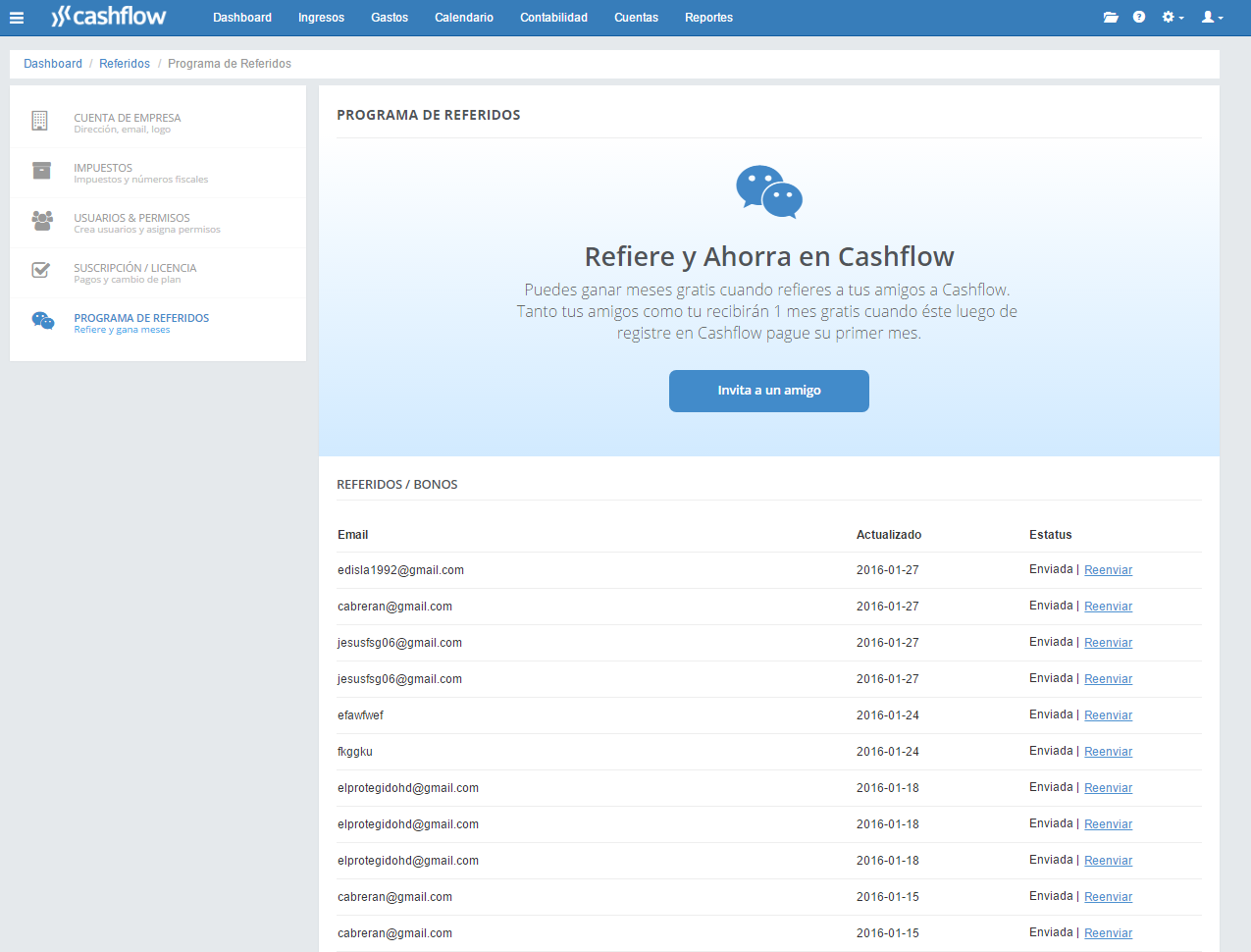Open the Ingresos menu
The width and height of the screenshot is (1251, 952).
coord(321,18)
